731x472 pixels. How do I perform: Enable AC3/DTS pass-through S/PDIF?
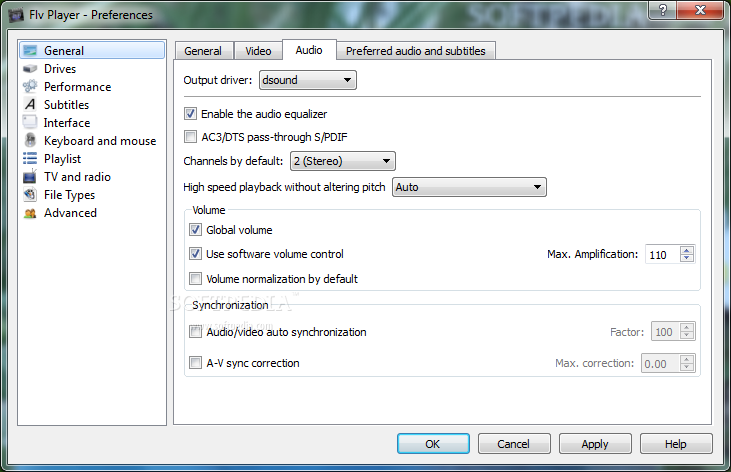pos(190,137)
